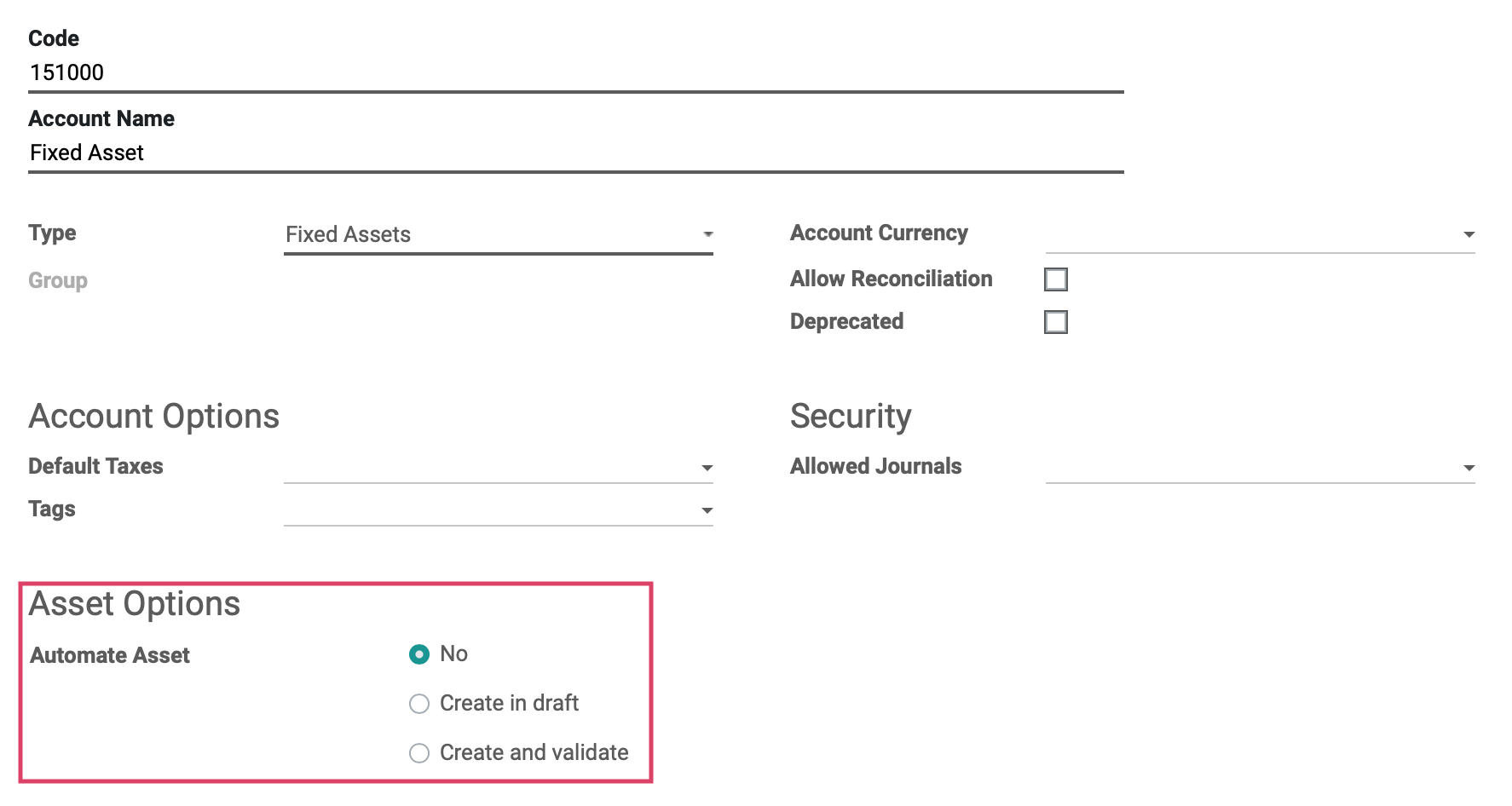
Task: Open the Type dropdown showing Fixed Assets
Action: (x=499, y=235)
